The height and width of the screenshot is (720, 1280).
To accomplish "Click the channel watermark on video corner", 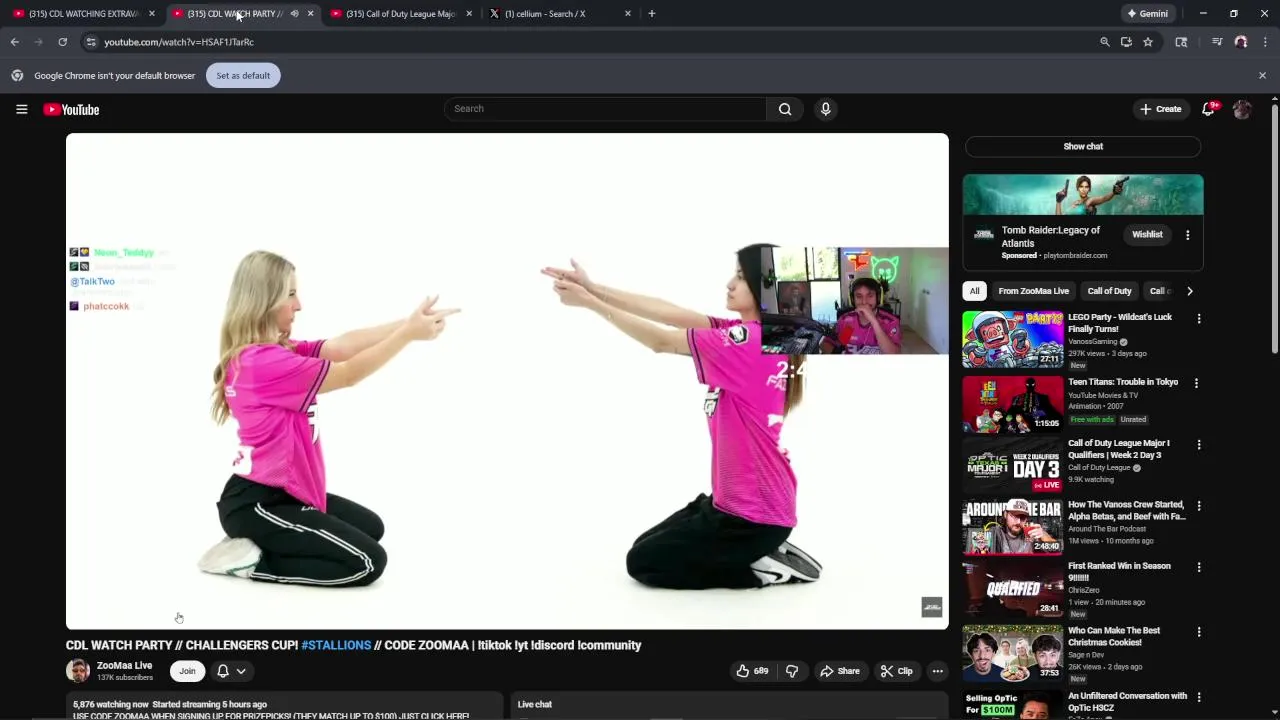I will [932, 607].
